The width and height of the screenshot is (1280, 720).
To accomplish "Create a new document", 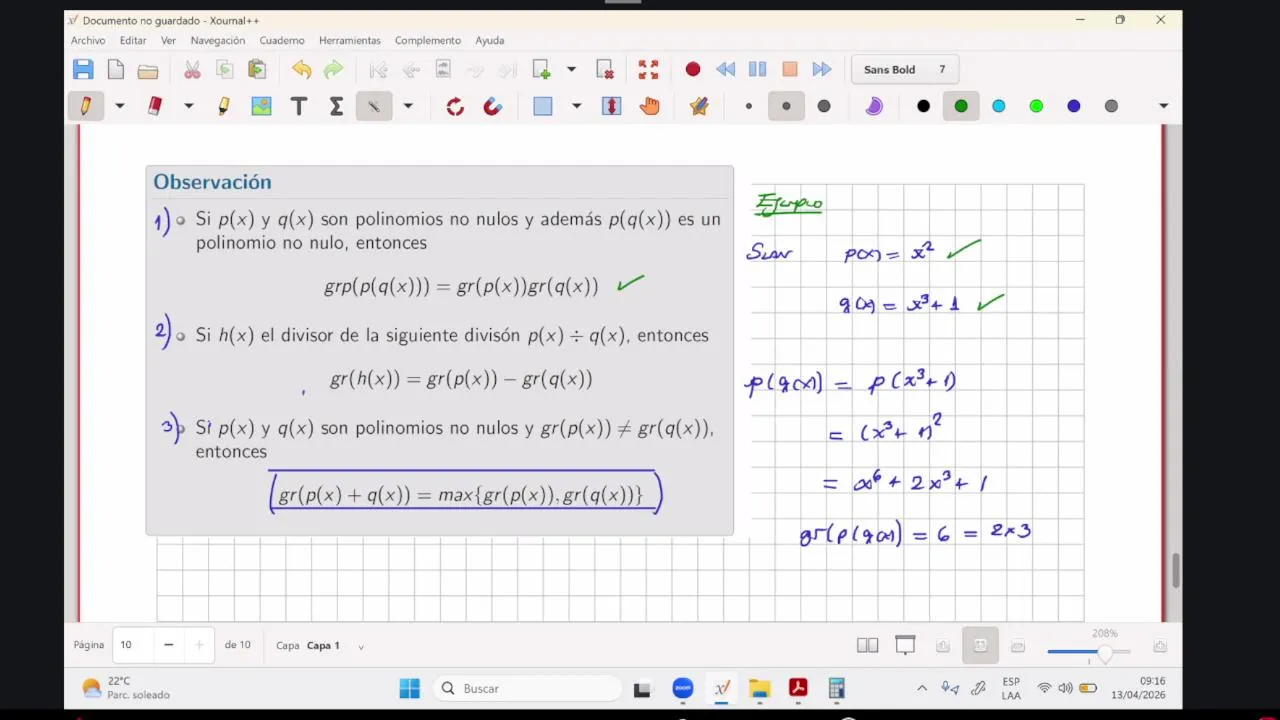I will pyautogui.click(x=116, y=69).
